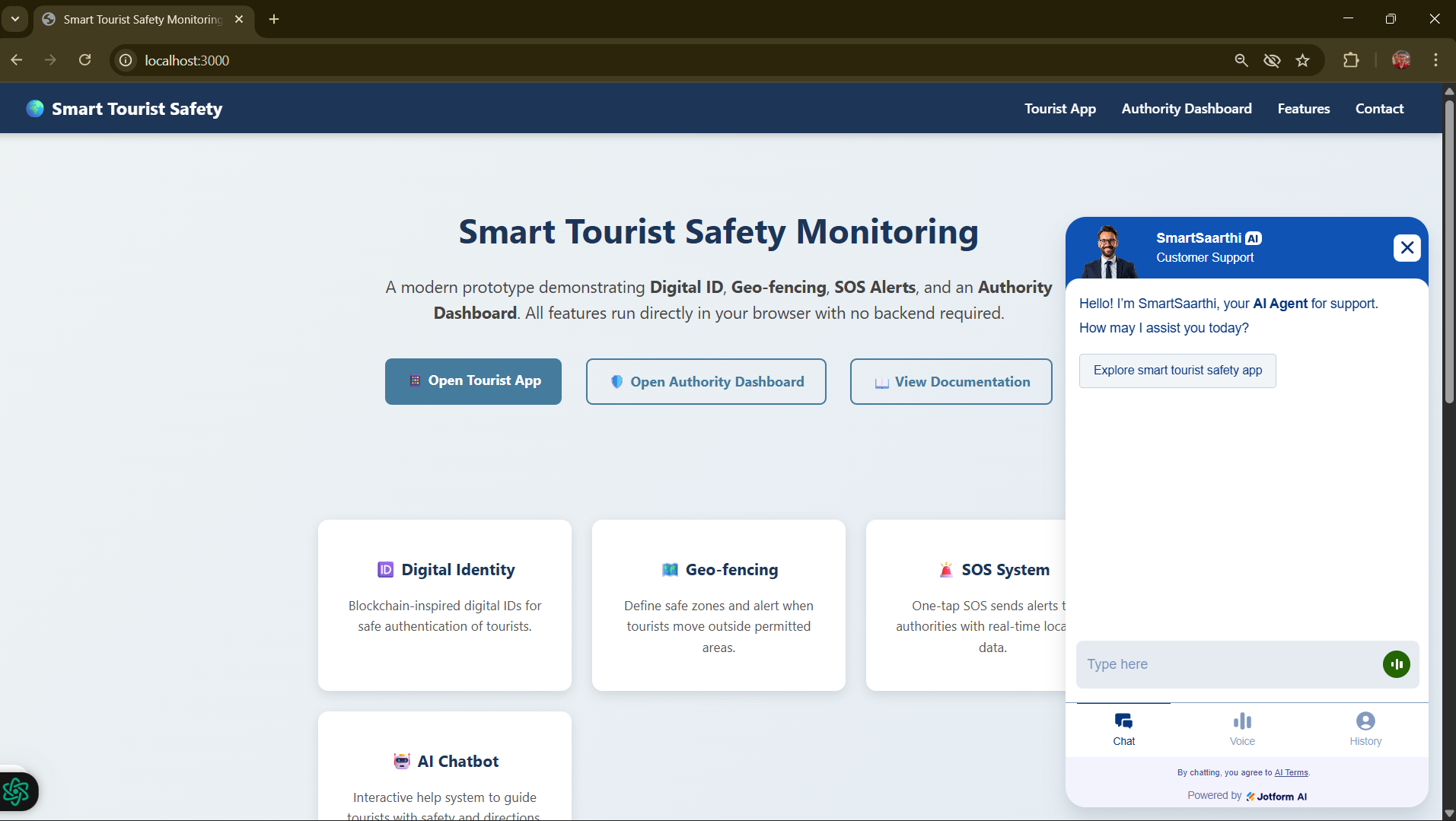Click the browser forward arrow
The image size is (1456, 821).
[50, 60]
